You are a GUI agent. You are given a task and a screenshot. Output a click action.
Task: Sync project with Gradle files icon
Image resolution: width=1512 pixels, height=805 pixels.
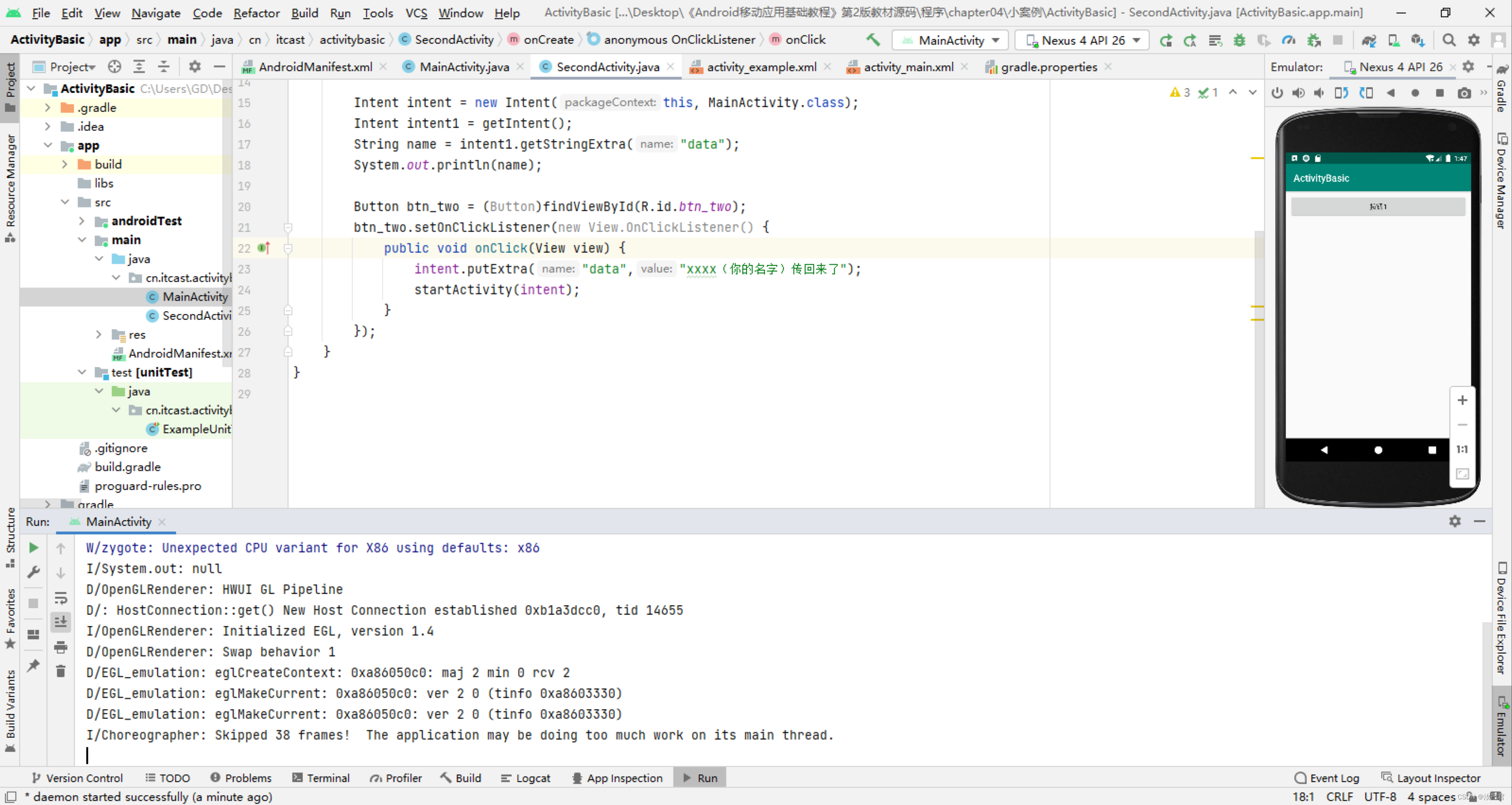click(x=1369, y=40)
